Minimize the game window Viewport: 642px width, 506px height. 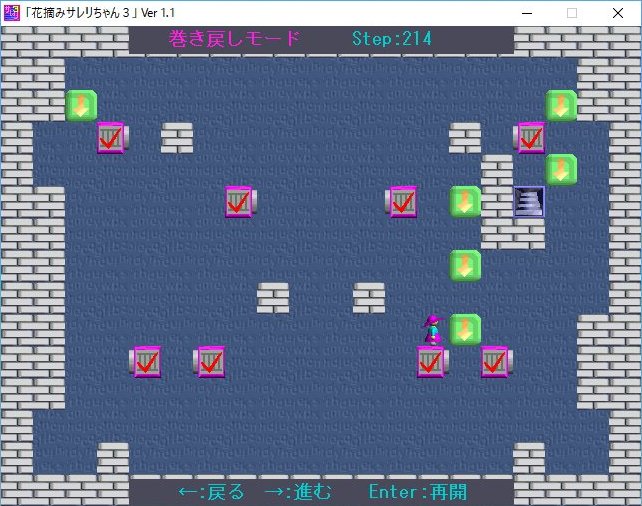pos(526,13)
